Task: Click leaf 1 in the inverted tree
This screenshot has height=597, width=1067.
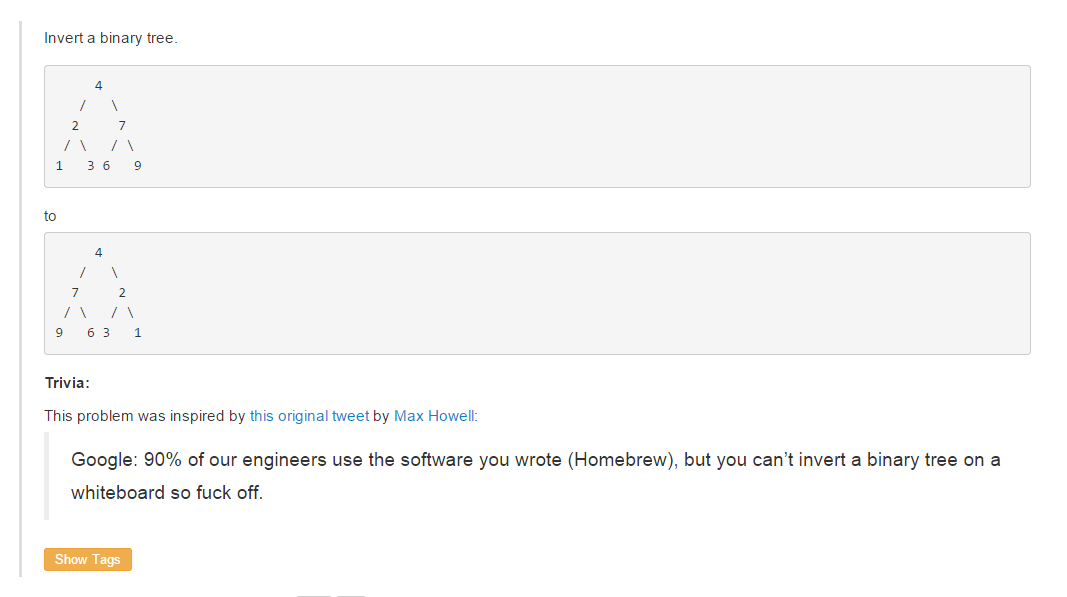Action: point(138,333)
